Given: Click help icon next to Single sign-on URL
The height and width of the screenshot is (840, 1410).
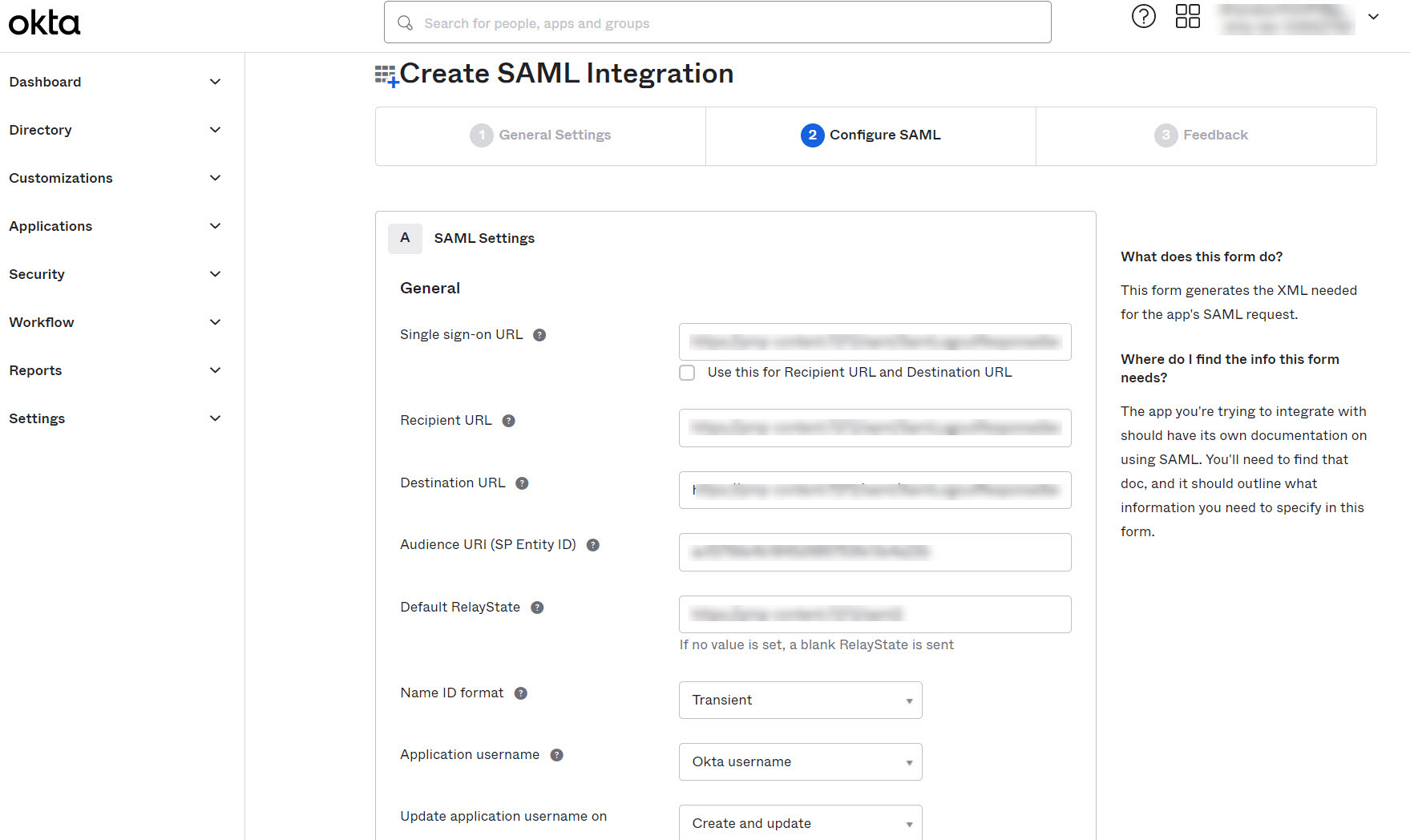Looking at the screenshot, I should 539,335.
